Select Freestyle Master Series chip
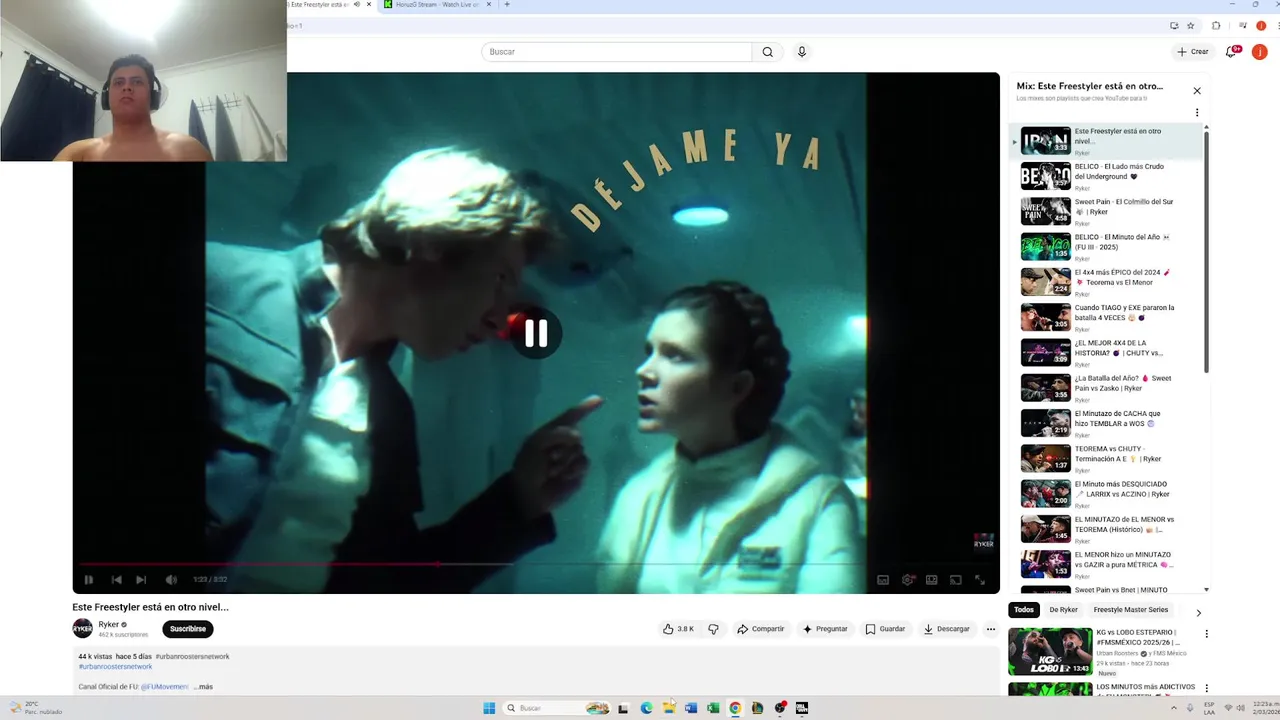 click(x=1131, y=610)
